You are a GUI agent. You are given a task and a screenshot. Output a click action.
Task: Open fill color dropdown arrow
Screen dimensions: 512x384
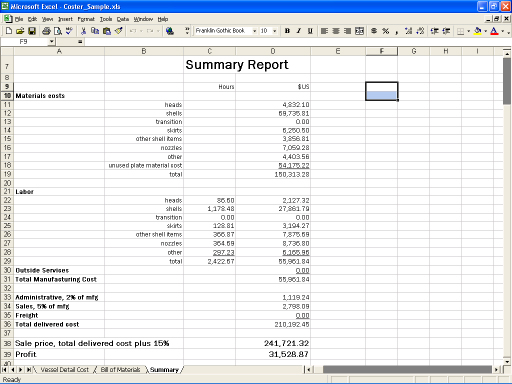[x=485, y=31]
